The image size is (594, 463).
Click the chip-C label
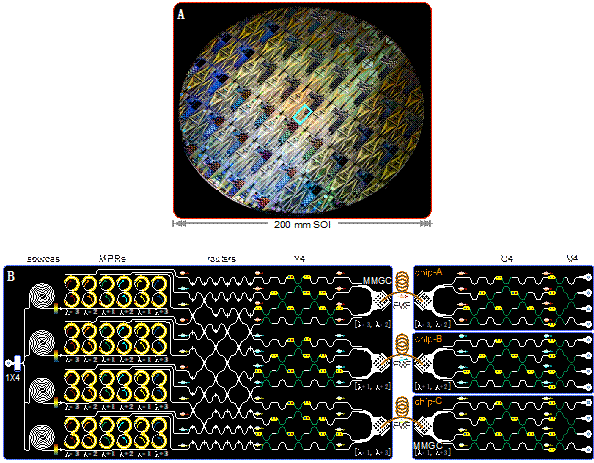[x=428, y=401]
